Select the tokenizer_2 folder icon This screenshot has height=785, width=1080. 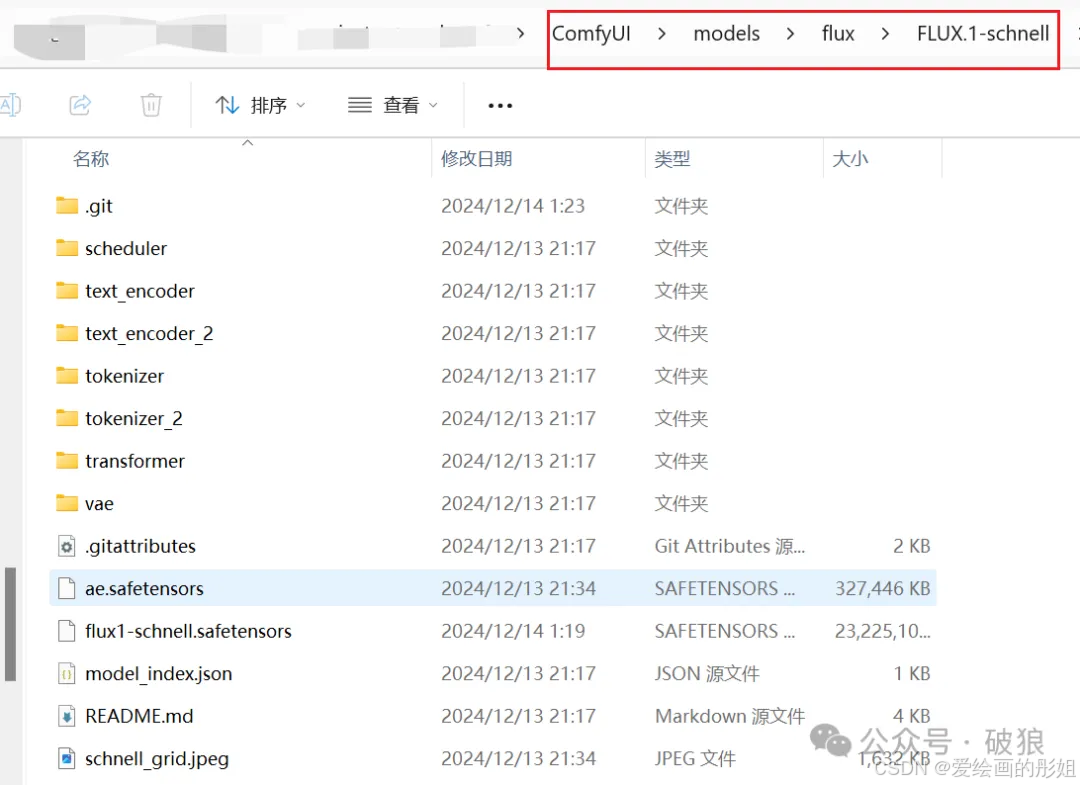pos(67,418)
